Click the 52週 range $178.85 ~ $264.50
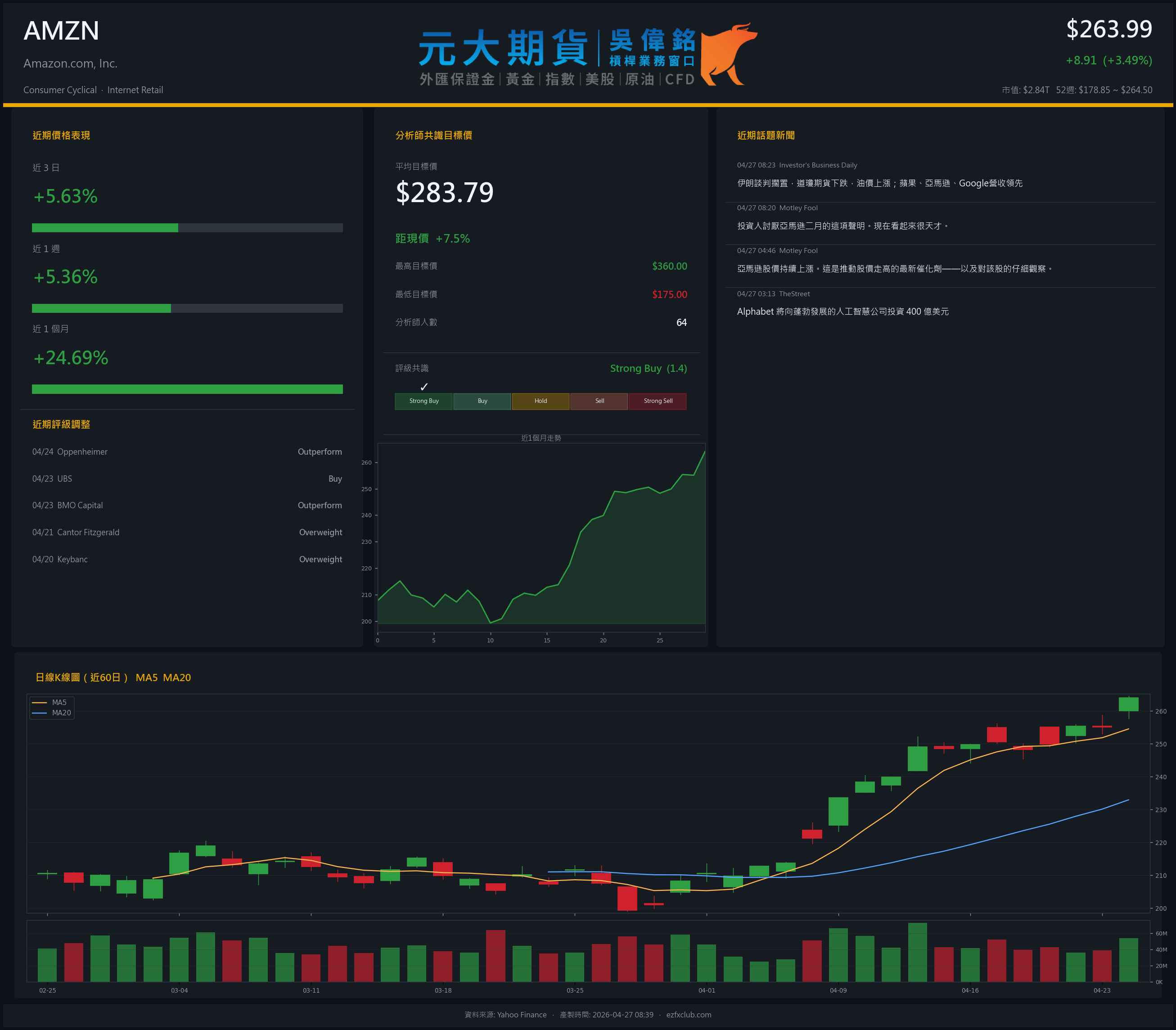 click(x=1104, y=90)
